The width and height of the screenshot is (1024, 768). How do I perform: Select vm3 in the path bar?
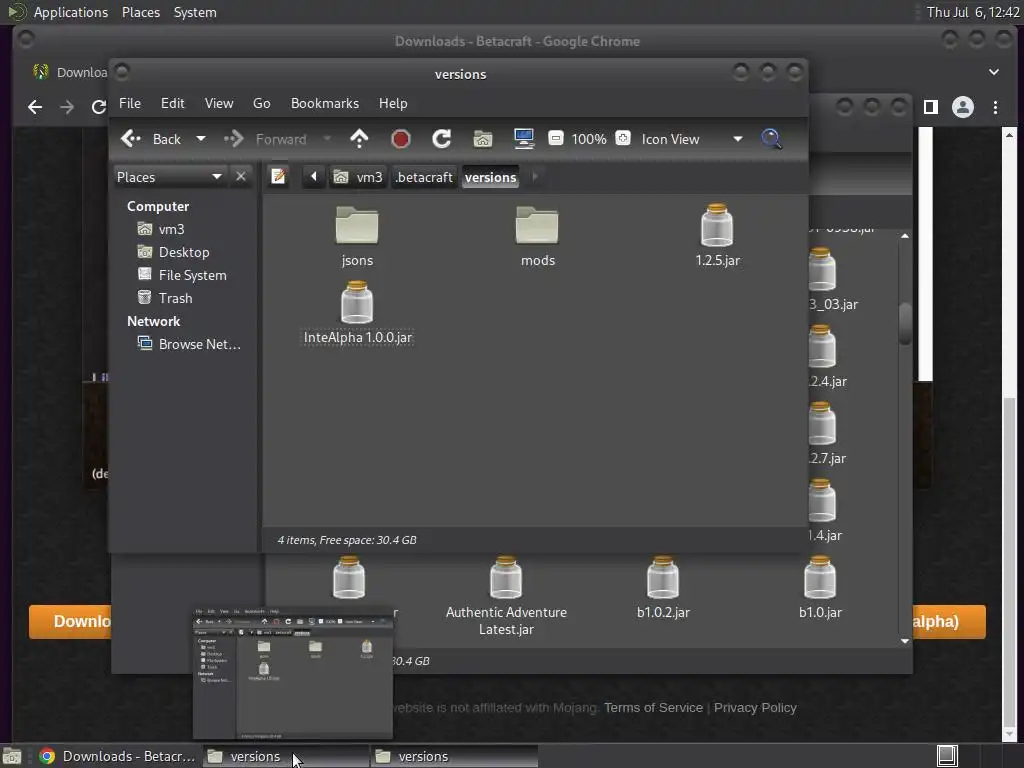[x=358, y=177]
